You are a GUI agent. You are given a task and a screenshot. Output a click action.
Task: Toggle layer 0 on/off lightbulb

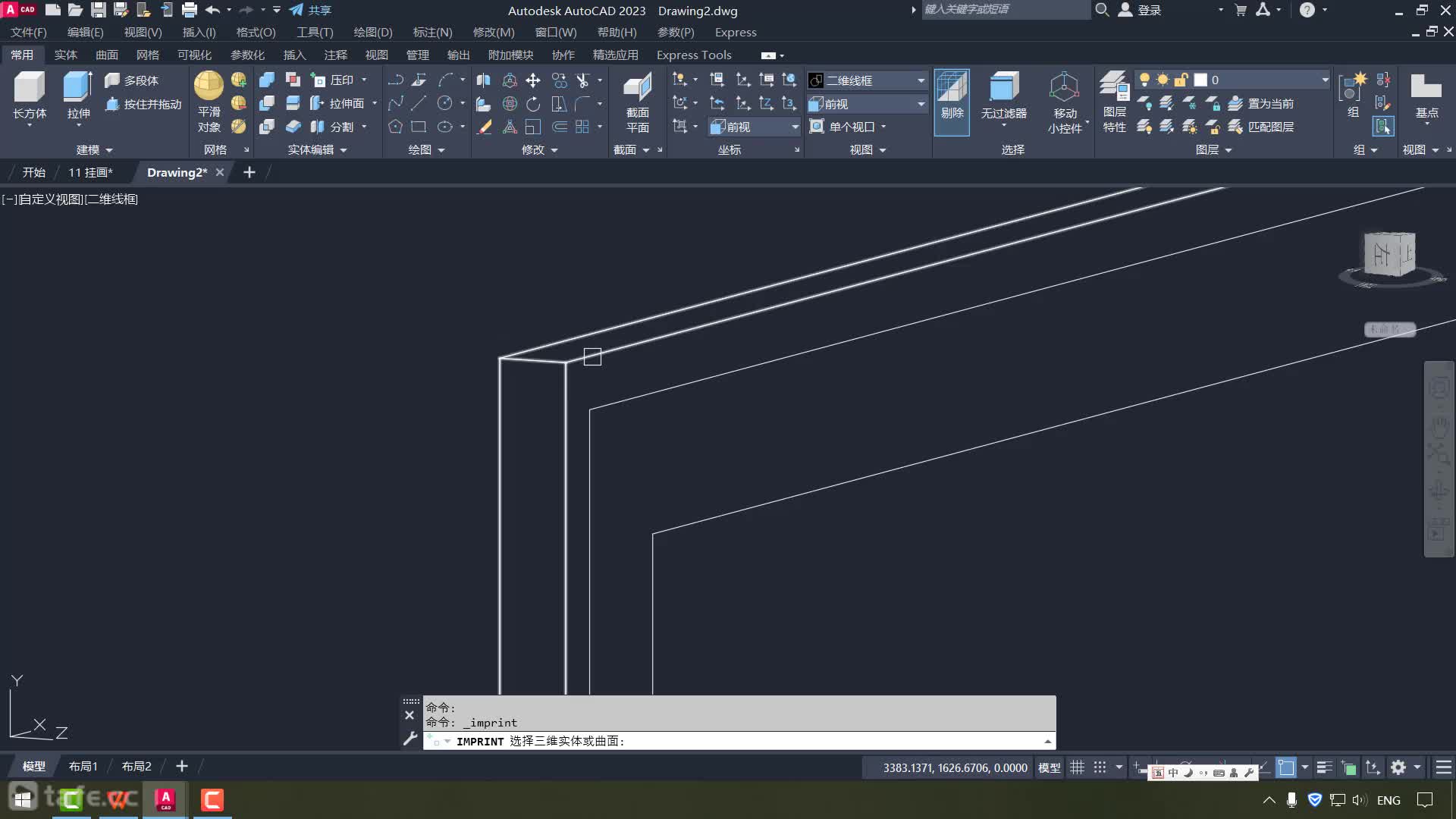[1144, 80]
